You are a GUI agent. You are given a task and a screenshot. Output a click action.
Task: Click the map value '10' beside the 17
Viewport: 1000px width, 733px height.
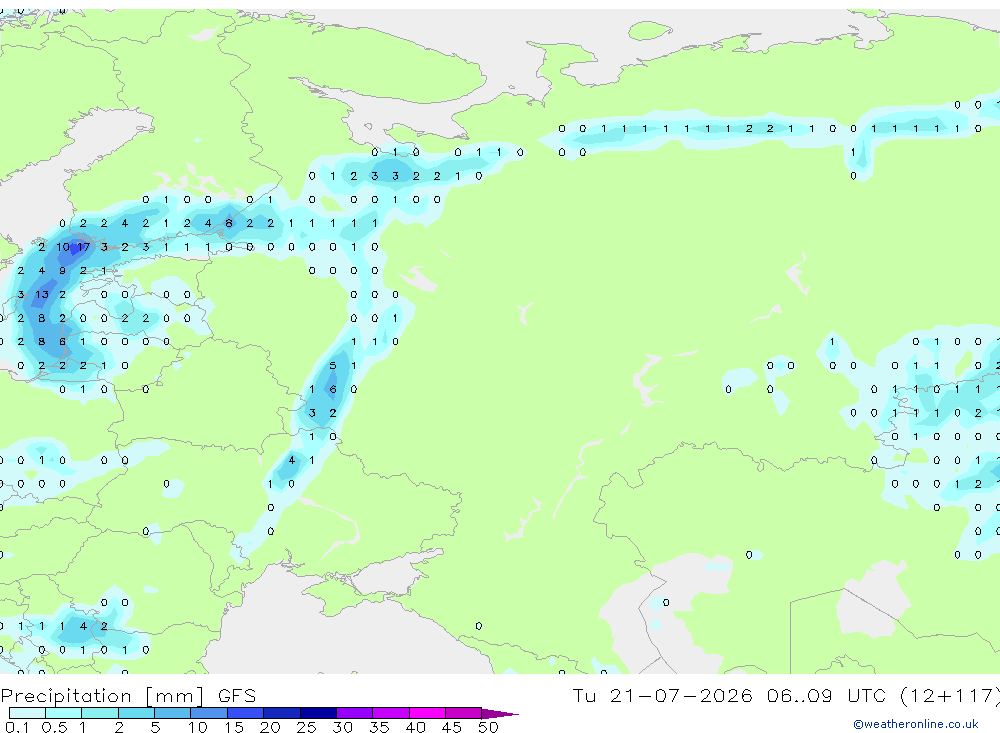62,247
